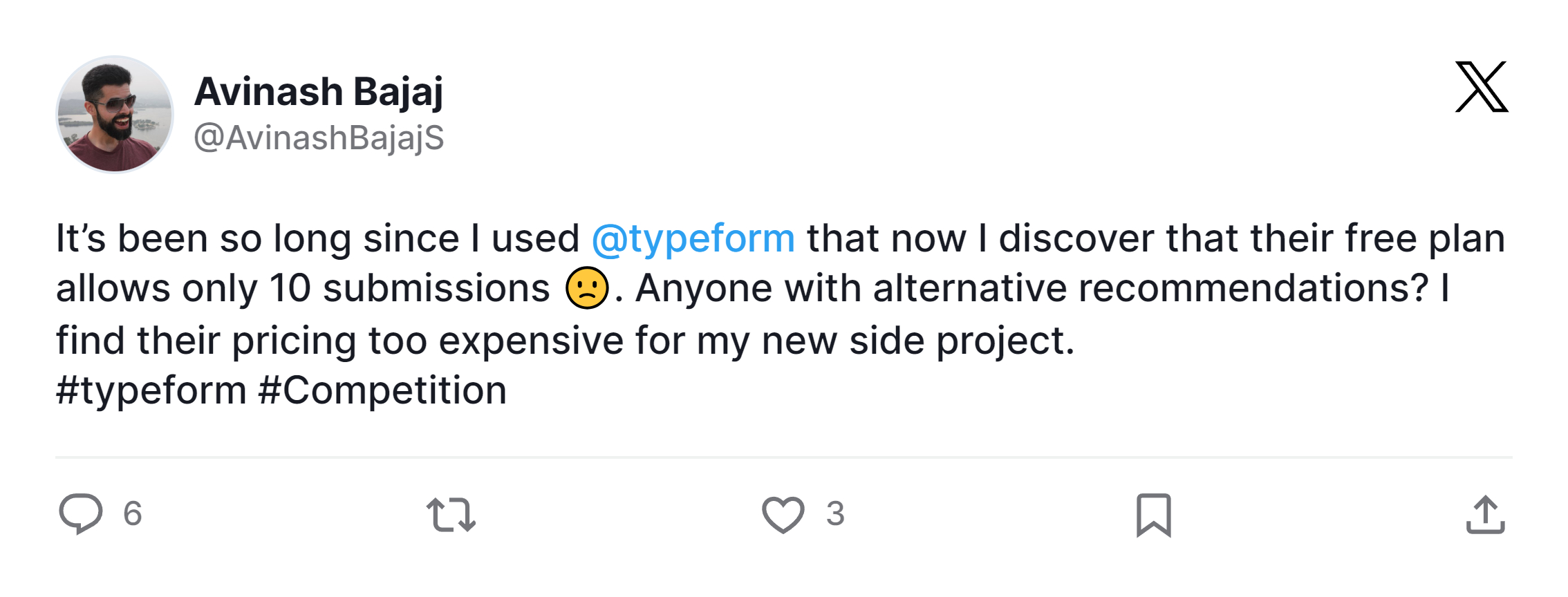The width and height of the screenshot is (1568, 597).
Task: Click the @AvinashBajajS handle
Action: [x=319, y=138]
